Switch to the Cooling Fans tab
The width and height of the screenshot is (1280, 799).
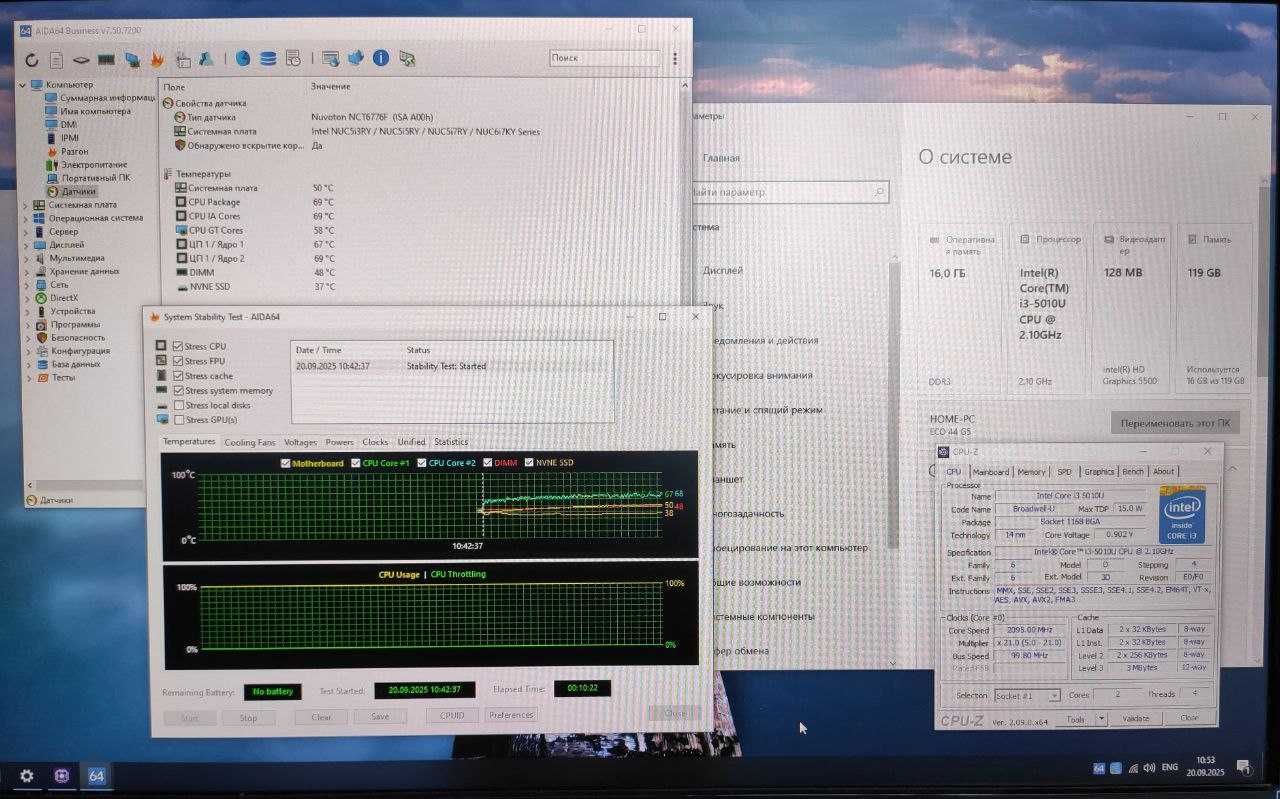pos(249,442)
